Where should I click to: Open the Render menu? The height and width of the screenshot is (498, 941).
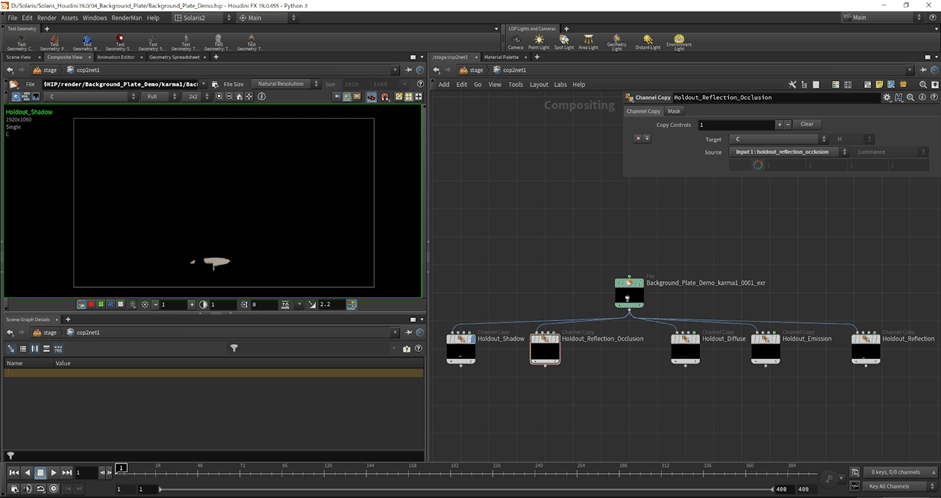46,18
